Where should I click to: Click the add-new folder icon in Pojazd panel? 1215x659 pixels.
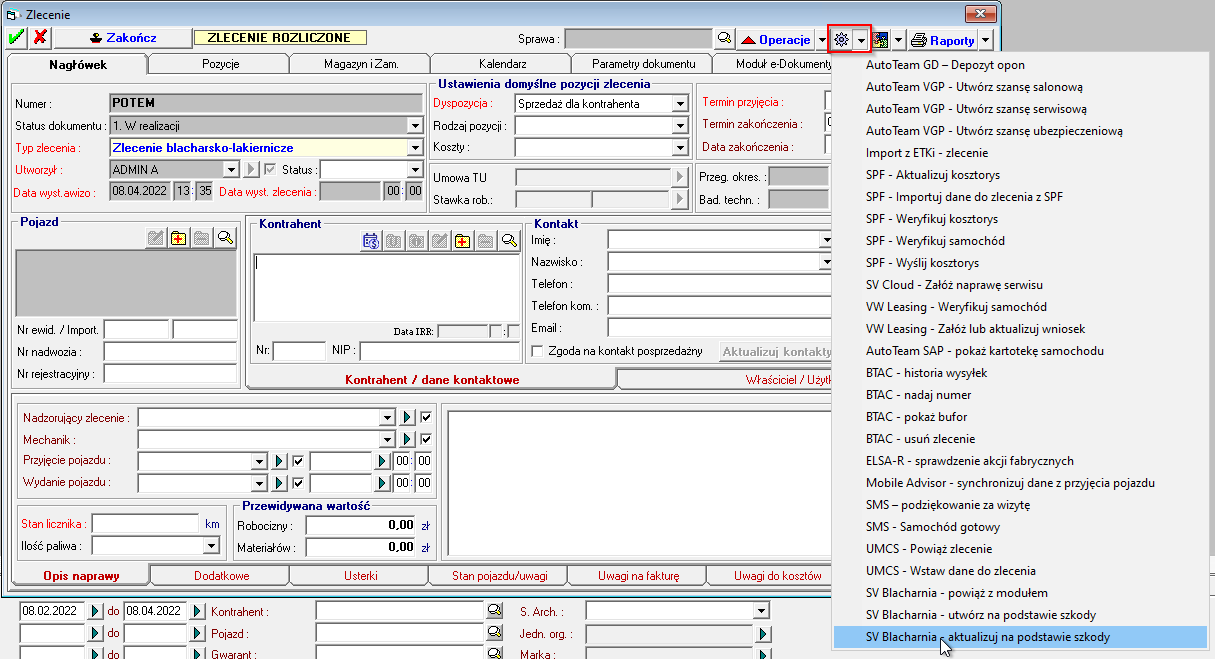click(x=178, y=238)
